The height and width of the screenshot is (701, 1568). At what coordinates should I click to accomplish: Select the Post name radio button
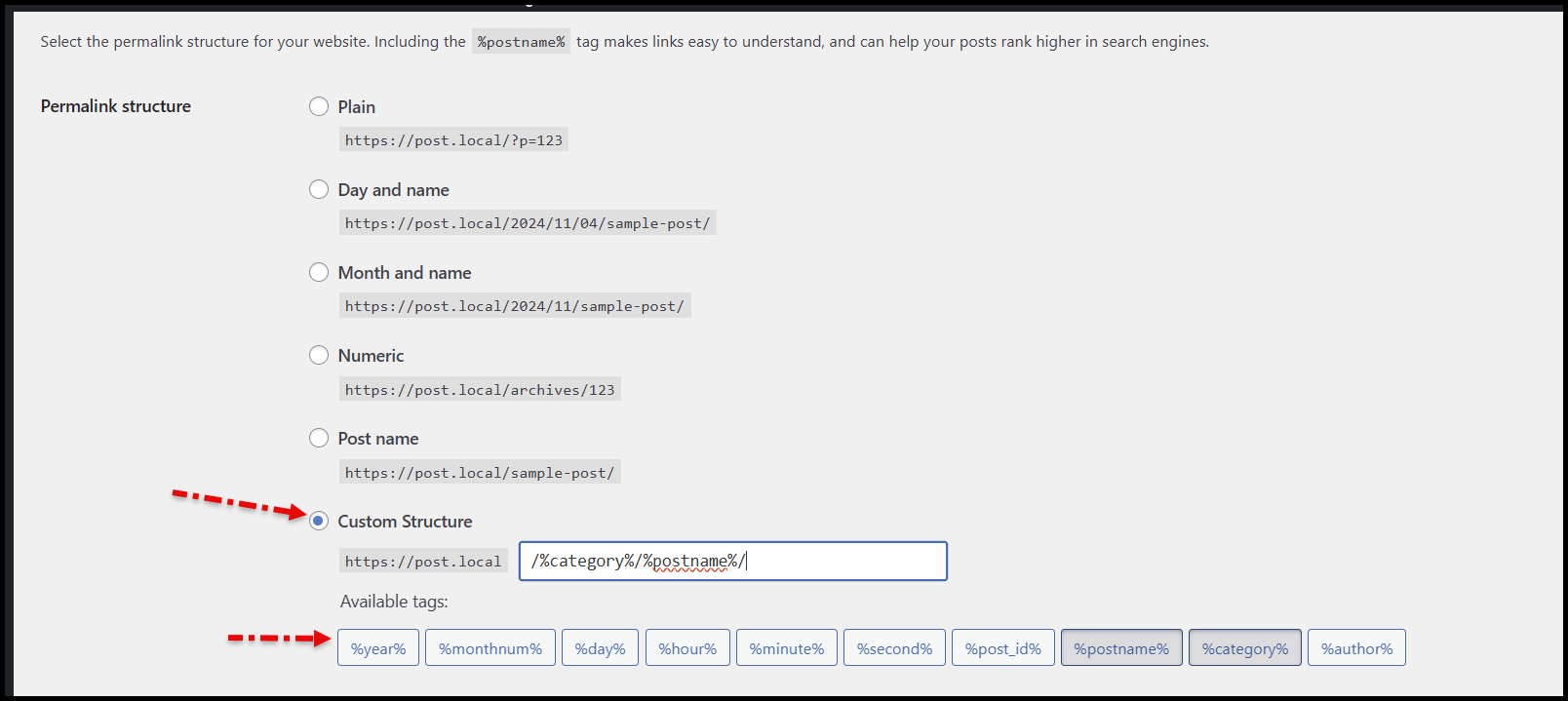319,438
